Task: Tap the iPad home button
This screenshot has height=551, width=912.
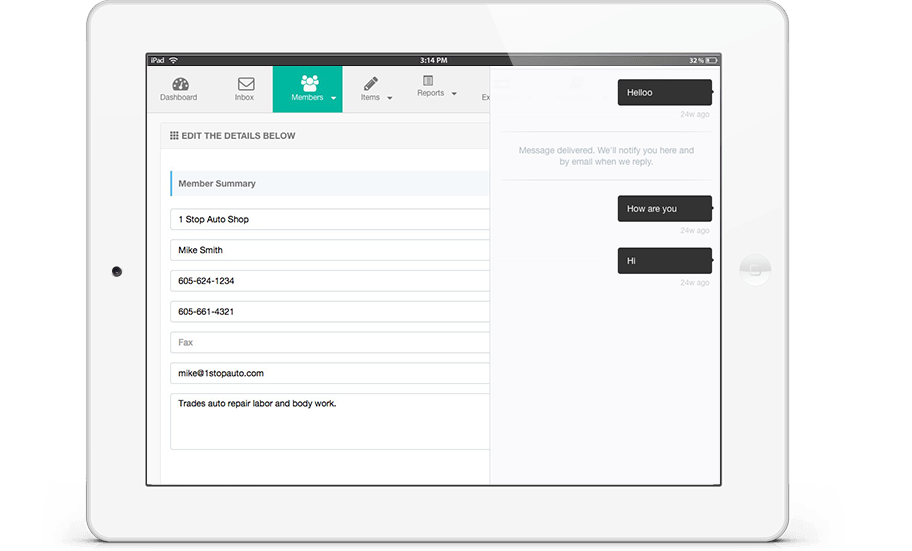Action: (755, 270)
